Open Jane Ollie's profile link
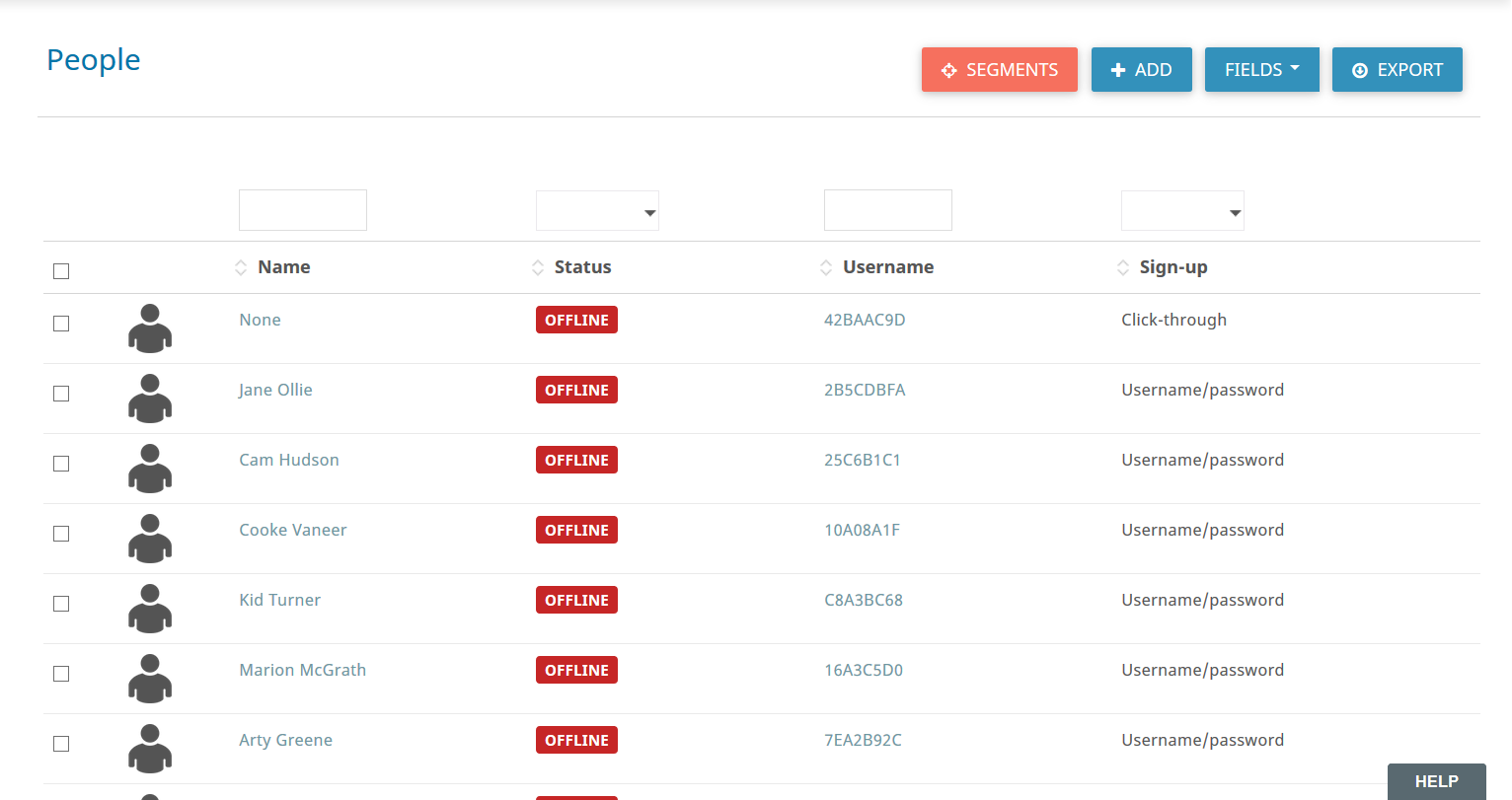The height and width of the screenshot is (800, 1512). 275,390
